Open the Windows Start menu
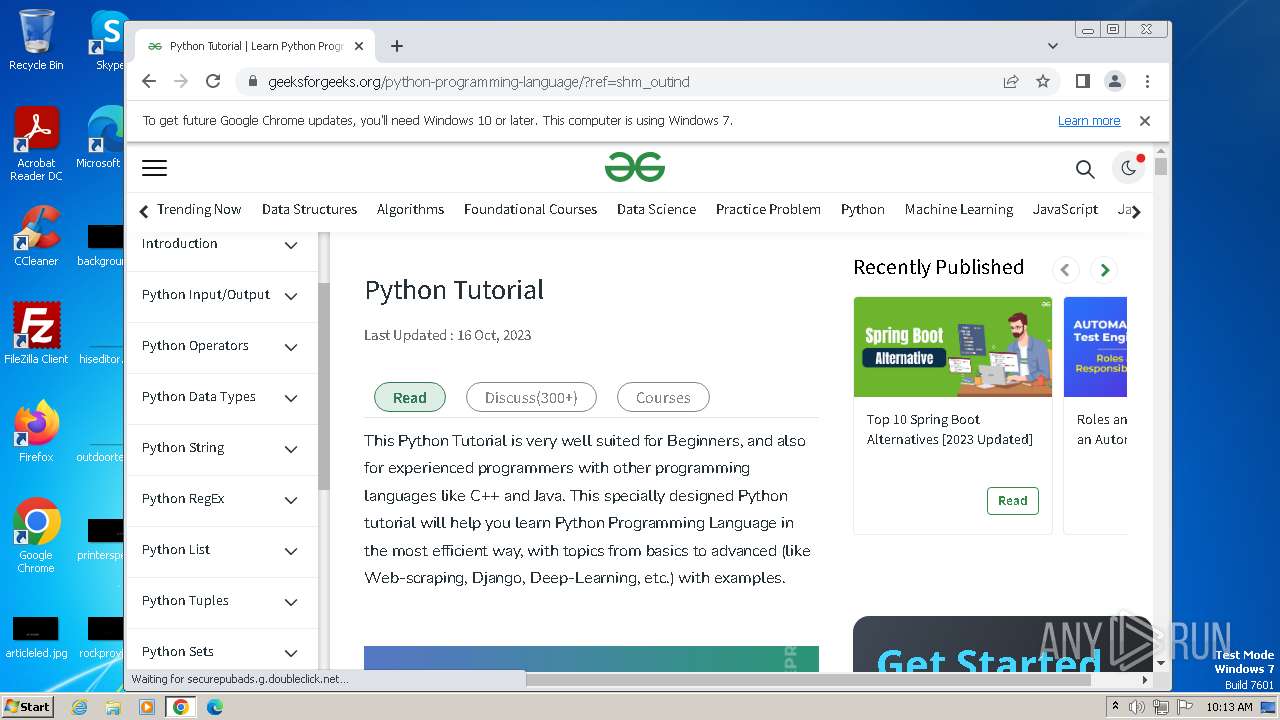Image resolution: width=1280 pixels, height=720 pixels. (x=27, y=707)
